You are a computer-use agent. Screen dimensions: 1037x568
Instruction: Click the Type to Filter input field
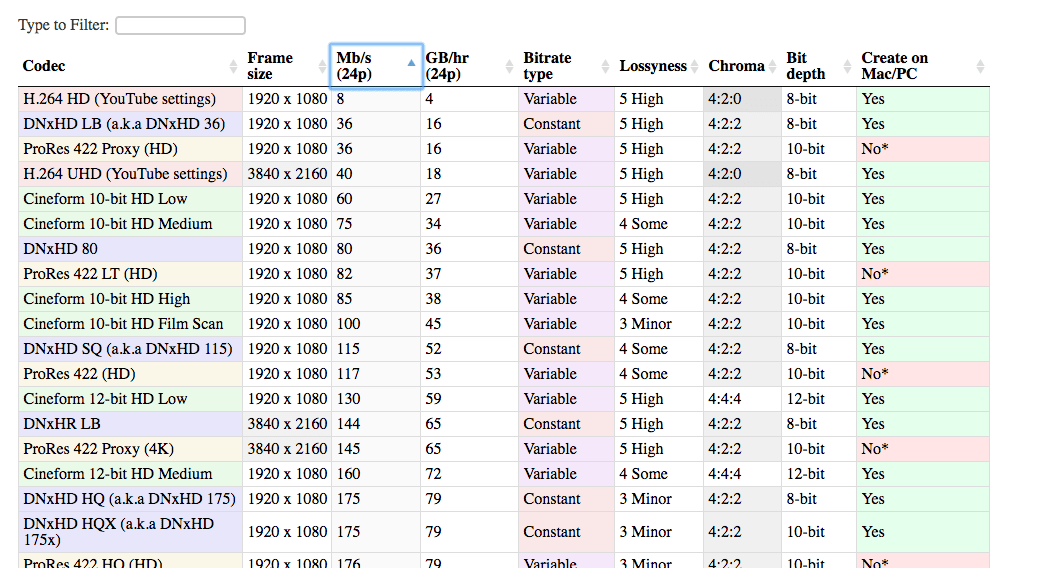(180, 25)
